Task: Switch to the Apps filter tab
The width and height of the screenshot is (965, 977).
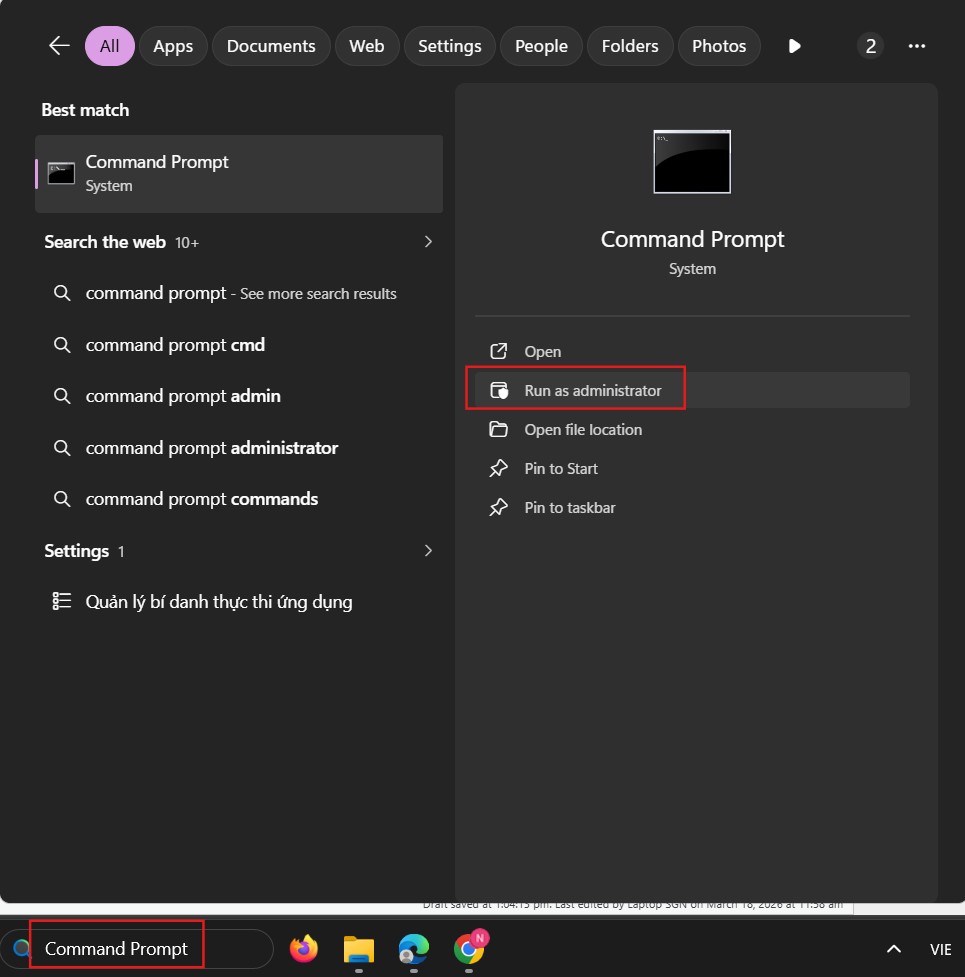Action: point(173,46)
